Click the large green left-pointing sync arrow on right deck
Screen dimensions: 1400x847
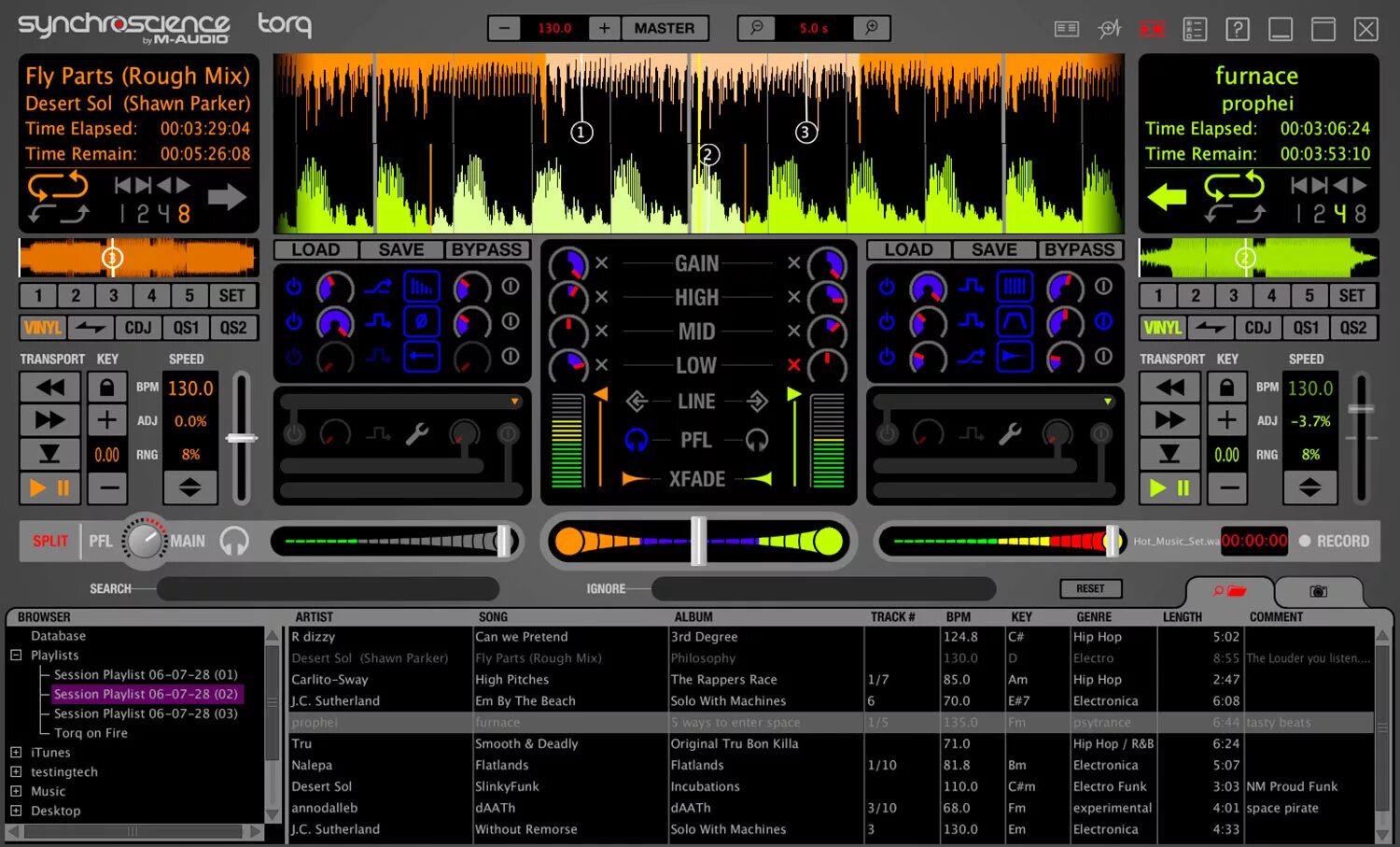1167,196
